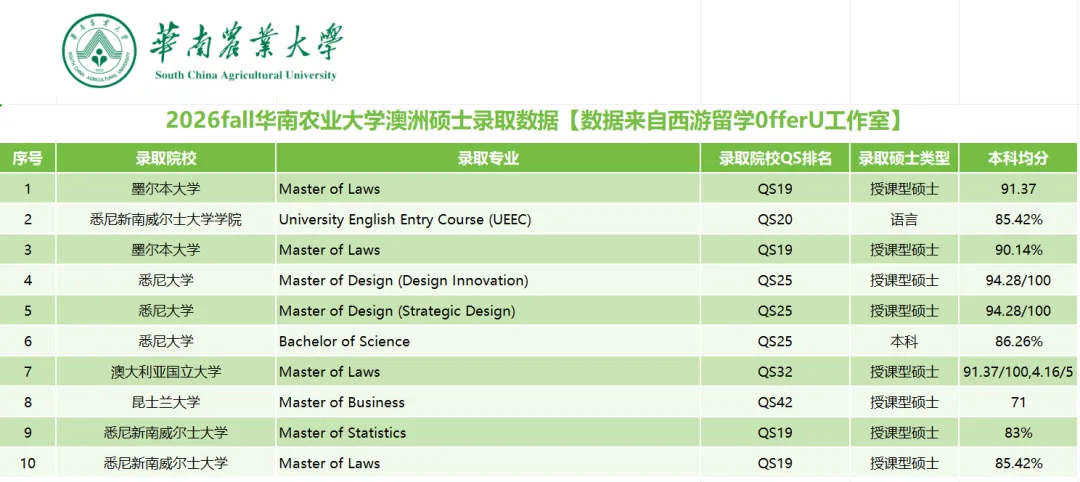Click 墨尔本大学 in row 3
1080x482 pixels.
coord(166,249)
